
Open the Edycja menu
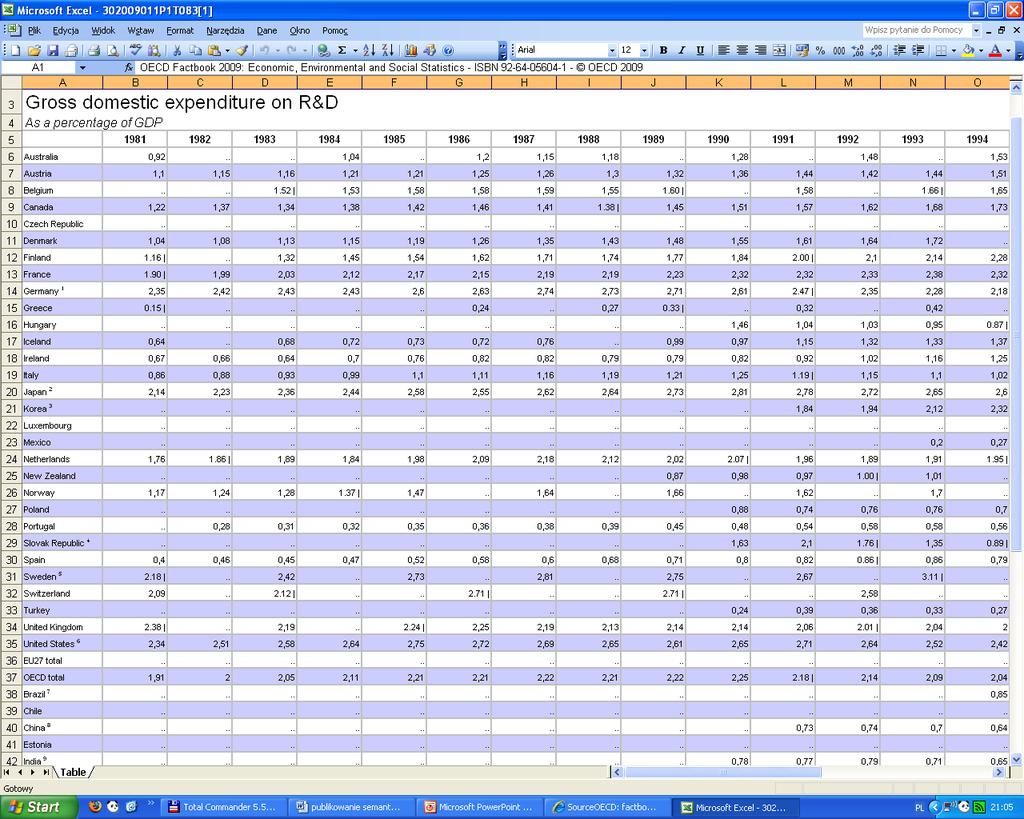coord(66,30)
